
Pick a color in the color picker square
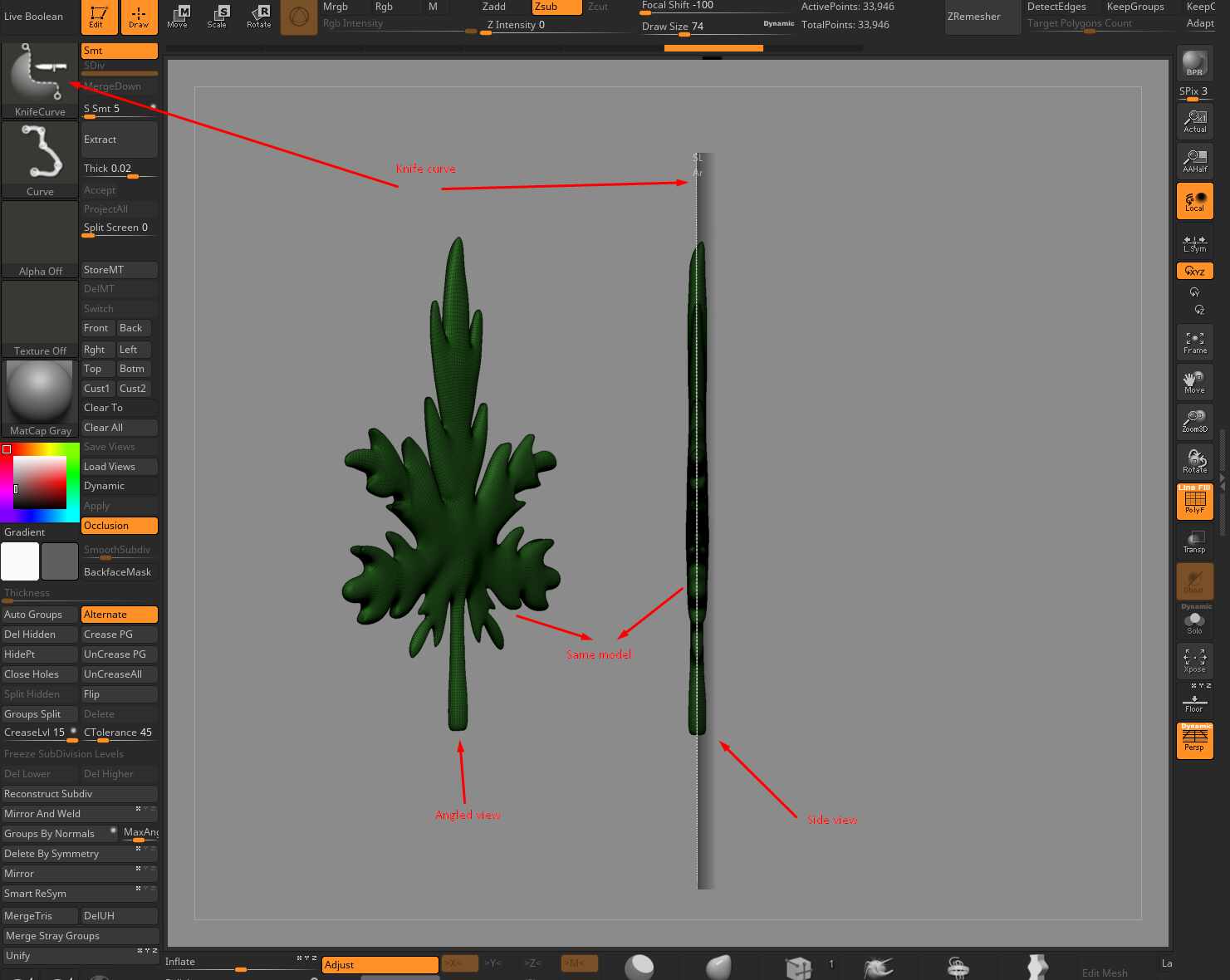(39, 482)
